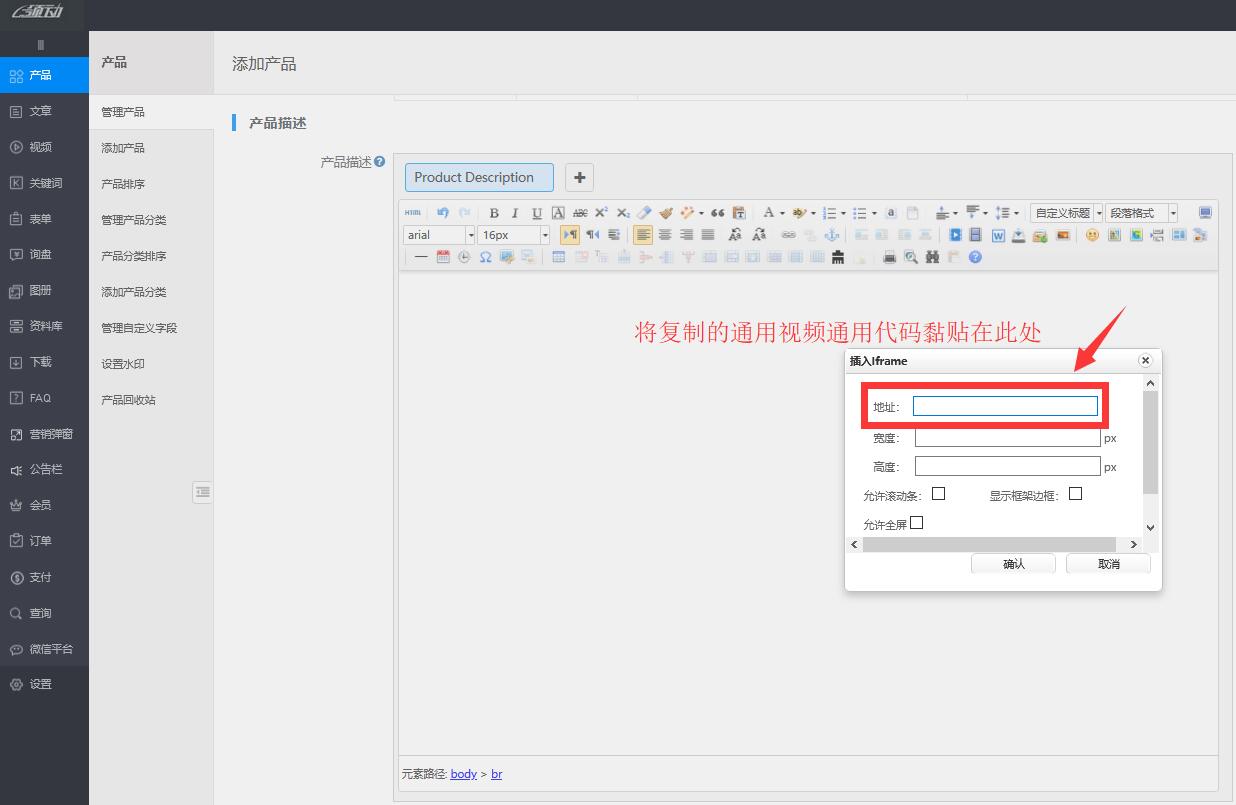Select 文章 in the left sidebar
The height and width of the screenshot is (805, 1236).
pos(40,111)
